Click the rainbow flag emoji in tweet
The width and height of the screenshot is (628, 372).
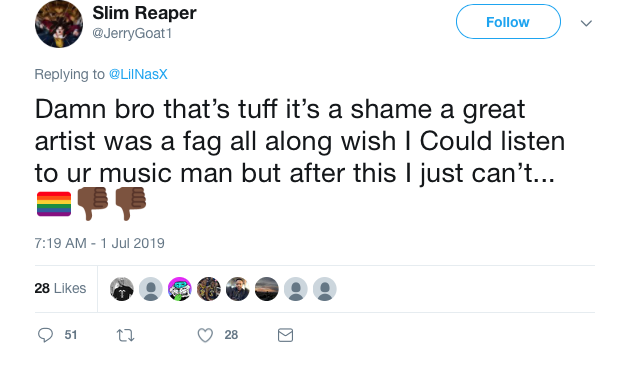pyautogui.click(x=54, y=204)
